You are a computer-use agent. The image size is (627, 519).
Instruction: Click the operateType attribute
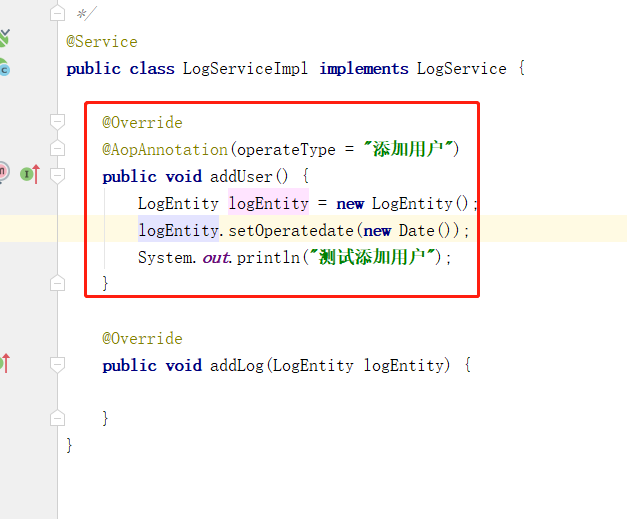tap(286, 150)
